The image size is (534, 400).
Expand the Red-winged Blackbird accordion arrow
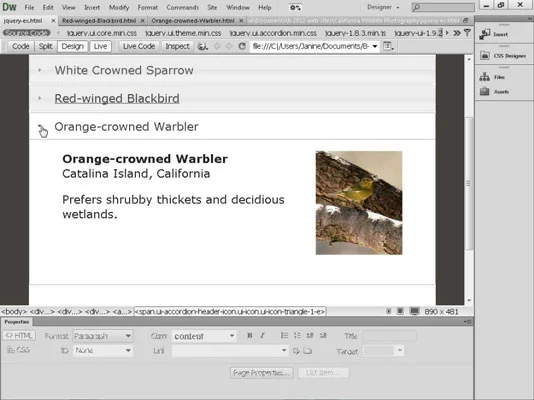pyautogui.click(x=40, y=98)
